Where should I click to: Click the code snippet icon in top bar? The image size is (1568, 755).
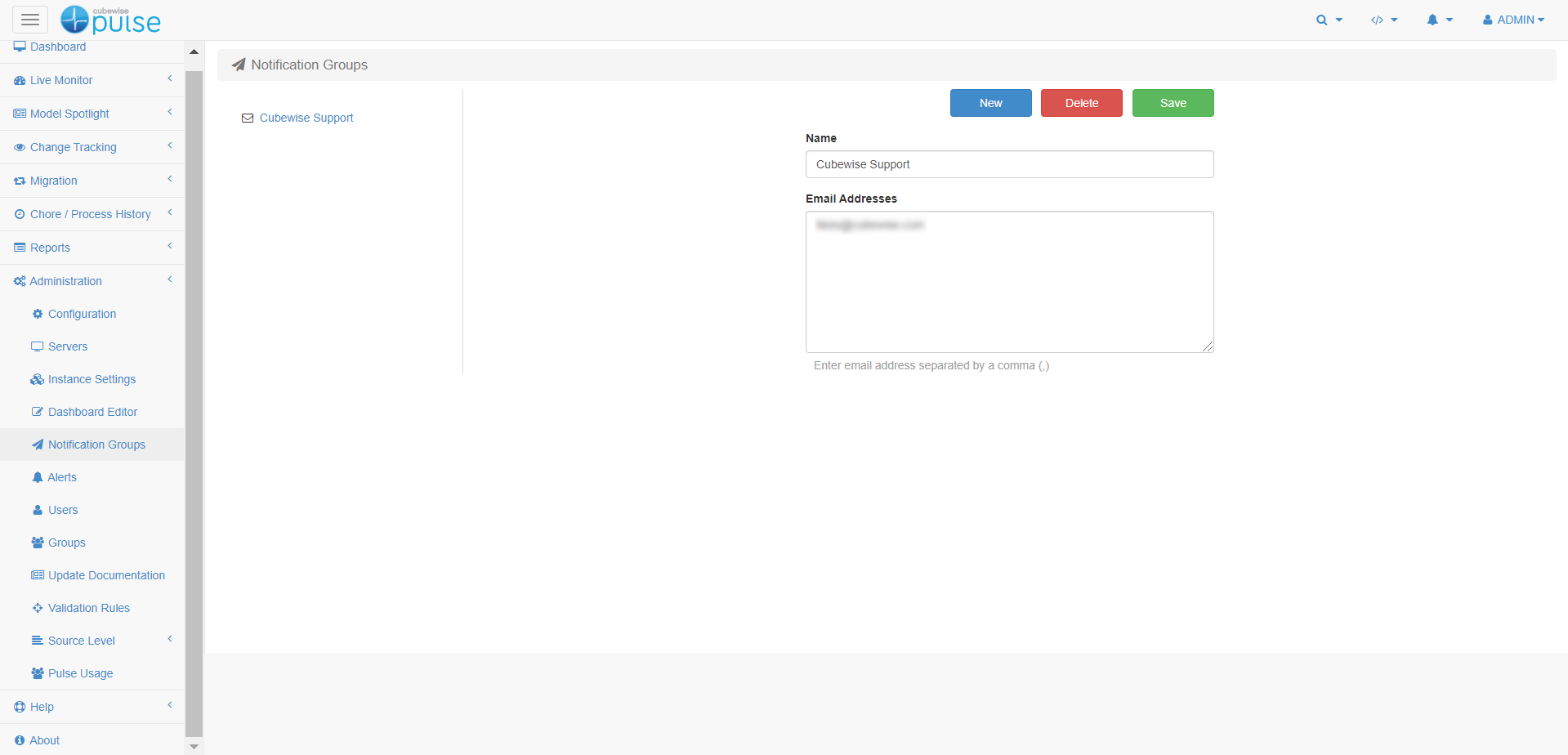(1378, 19)
